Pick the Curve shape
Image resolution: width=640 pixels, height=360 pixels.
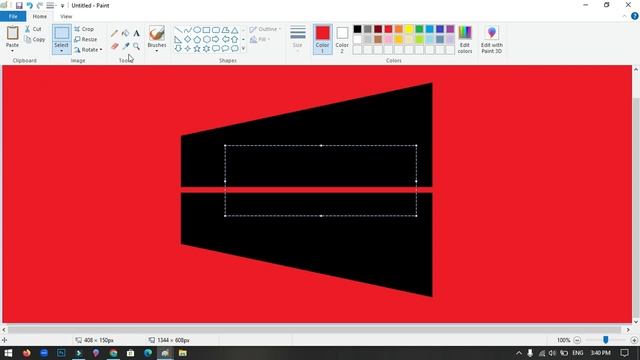(188, 30)
